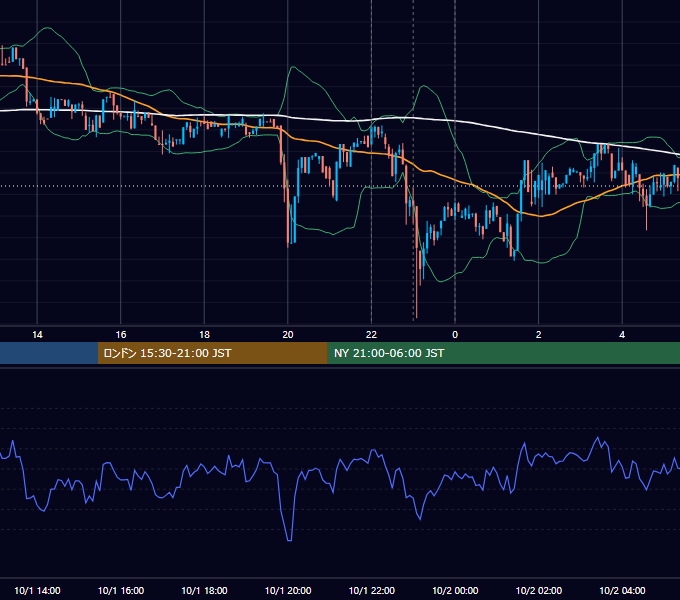This screenshot has height=600, width=680.
Task: Click the 22 hour label on price chart axis
Action: coord(371,335)
